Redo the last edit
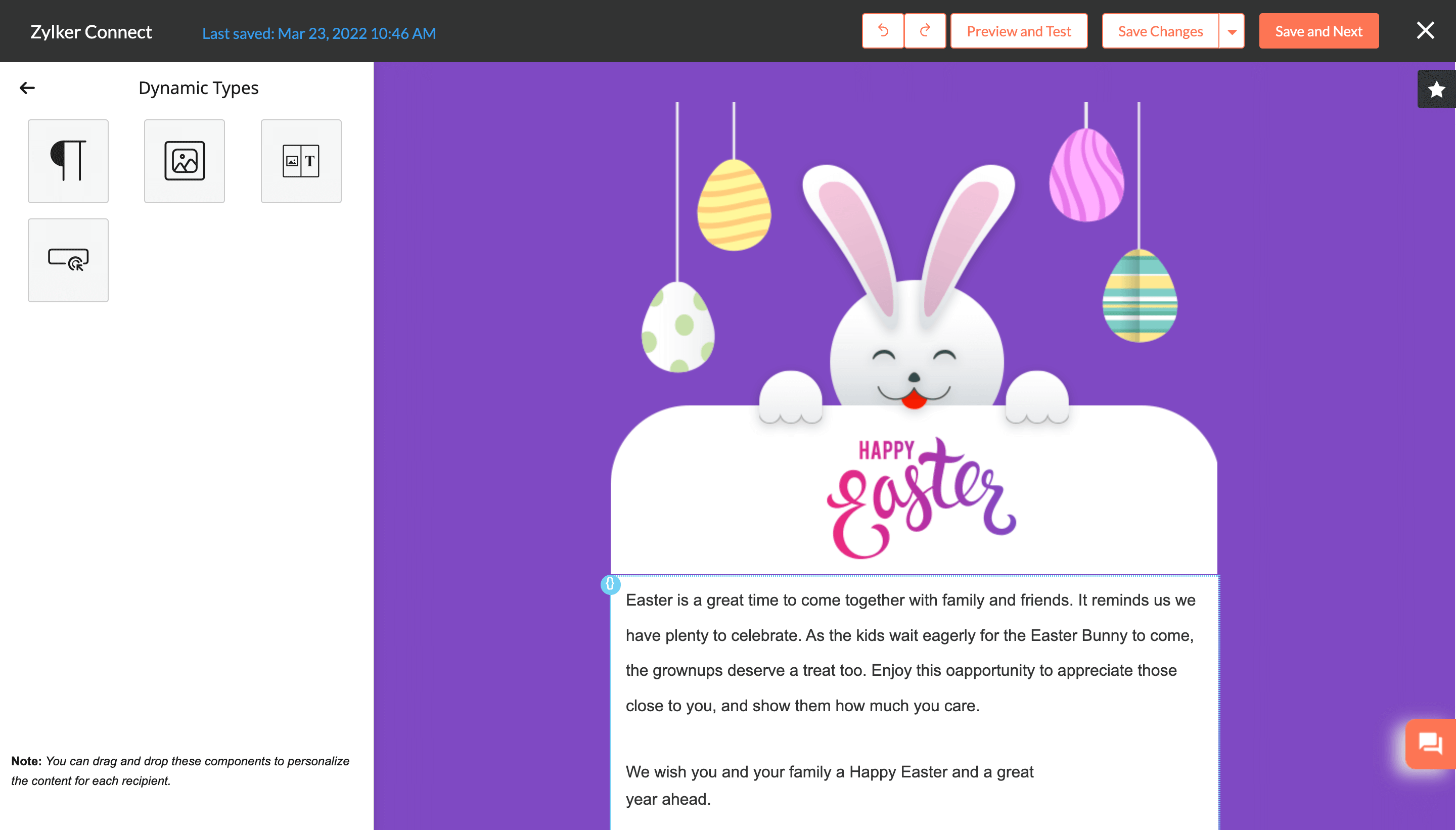Screen dimensions: 1456x830 click(925, 31)
